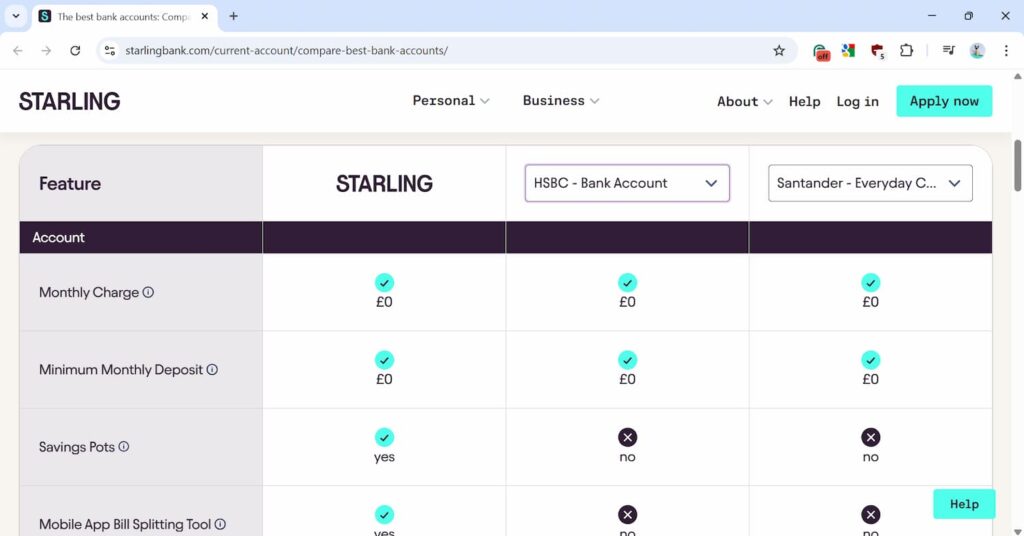This screenshot has height=536, width=1024.
Task: Click the page vertical scrollbar thumb
Action: point(1017,165)
